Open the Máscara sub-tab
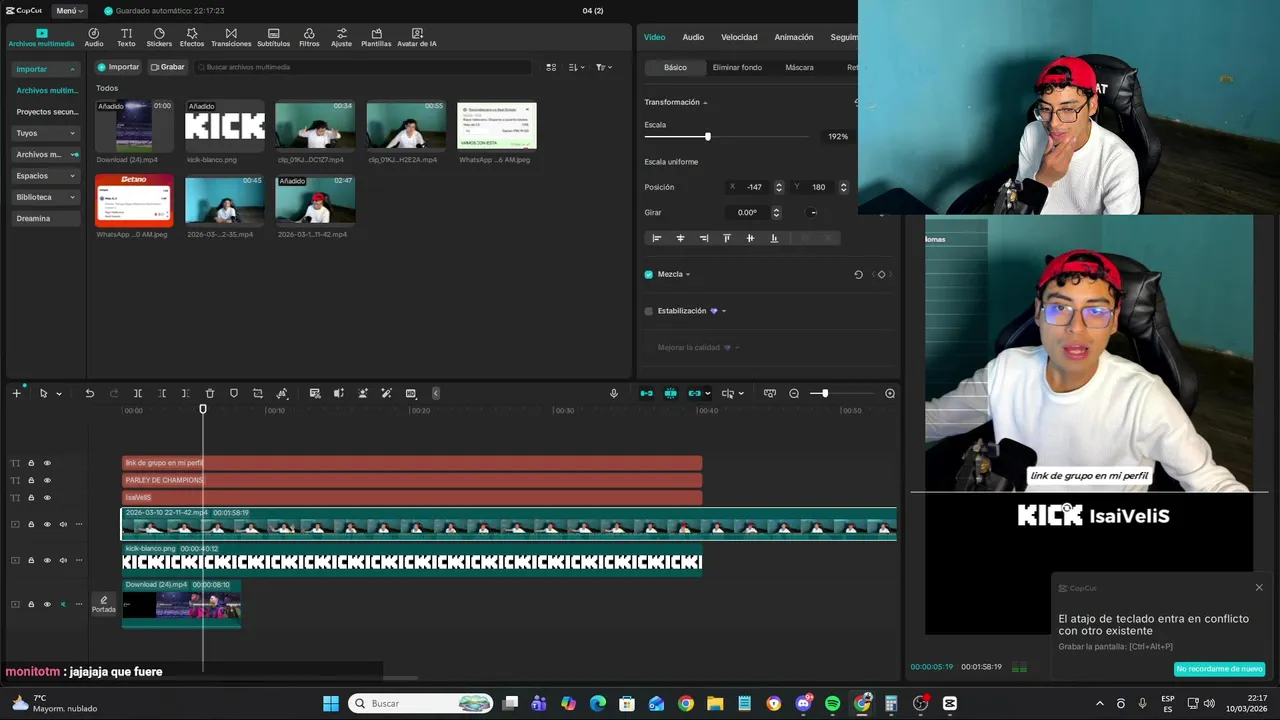The width and height of the screenshot is (1280, 720). [799, 67]
